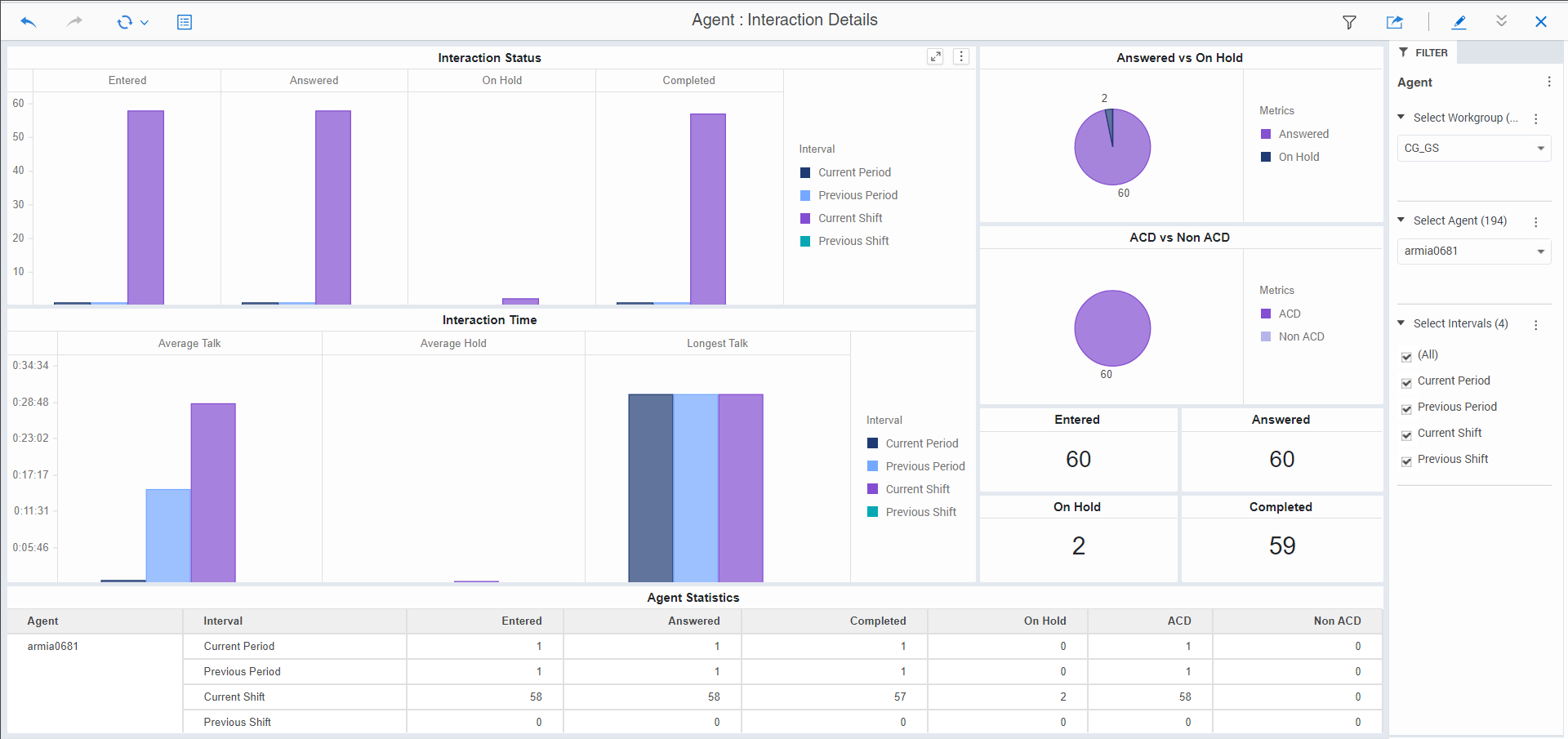Click the undo back arrow icon
This screenshot has height=739, width=1568.
click(x=29, y=22)
